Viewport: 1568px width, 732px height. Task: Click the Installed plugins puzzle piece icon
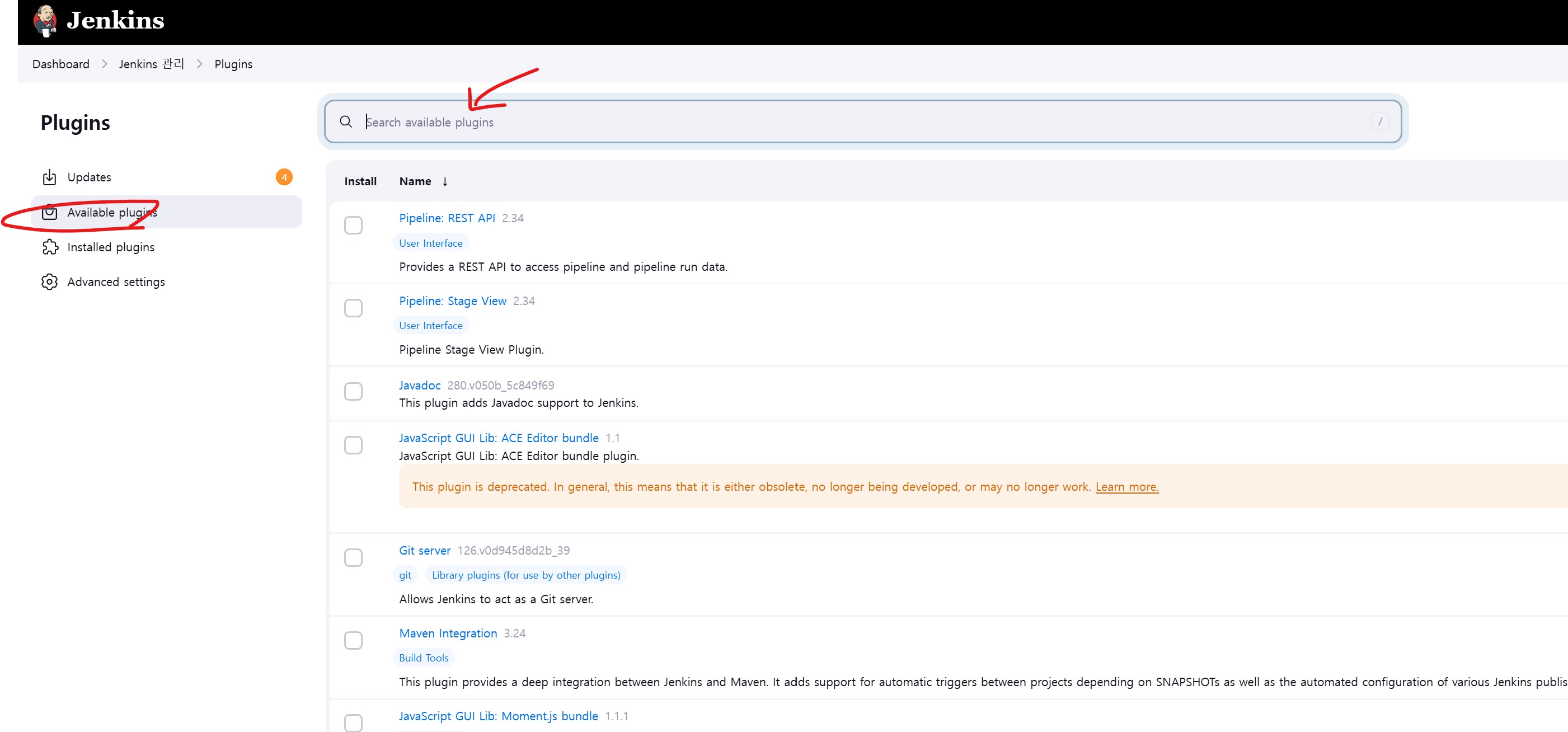click(49, 247)
